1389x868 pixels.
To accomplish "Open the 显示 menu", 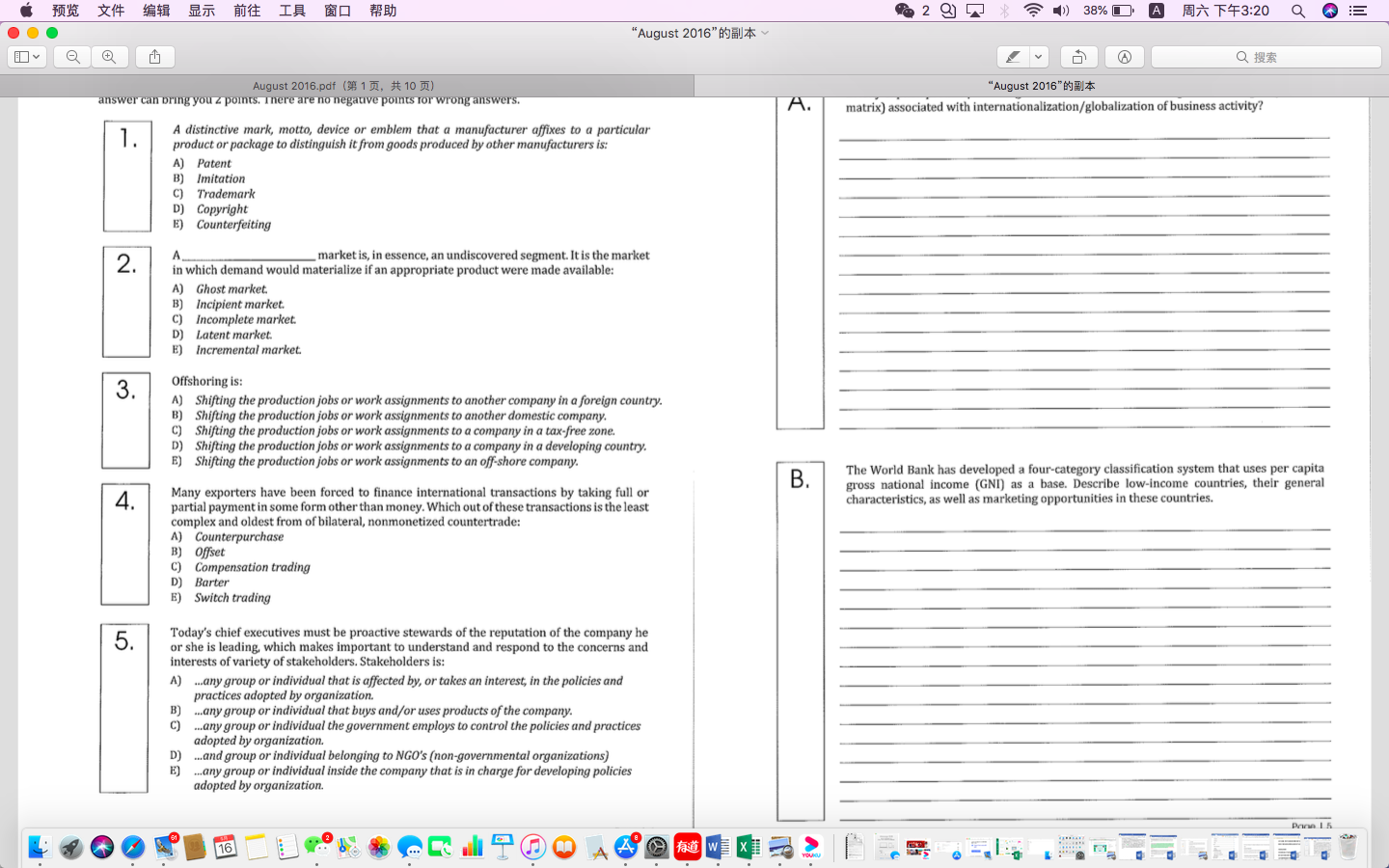I will pyautogui.click(x=202, y=11).
